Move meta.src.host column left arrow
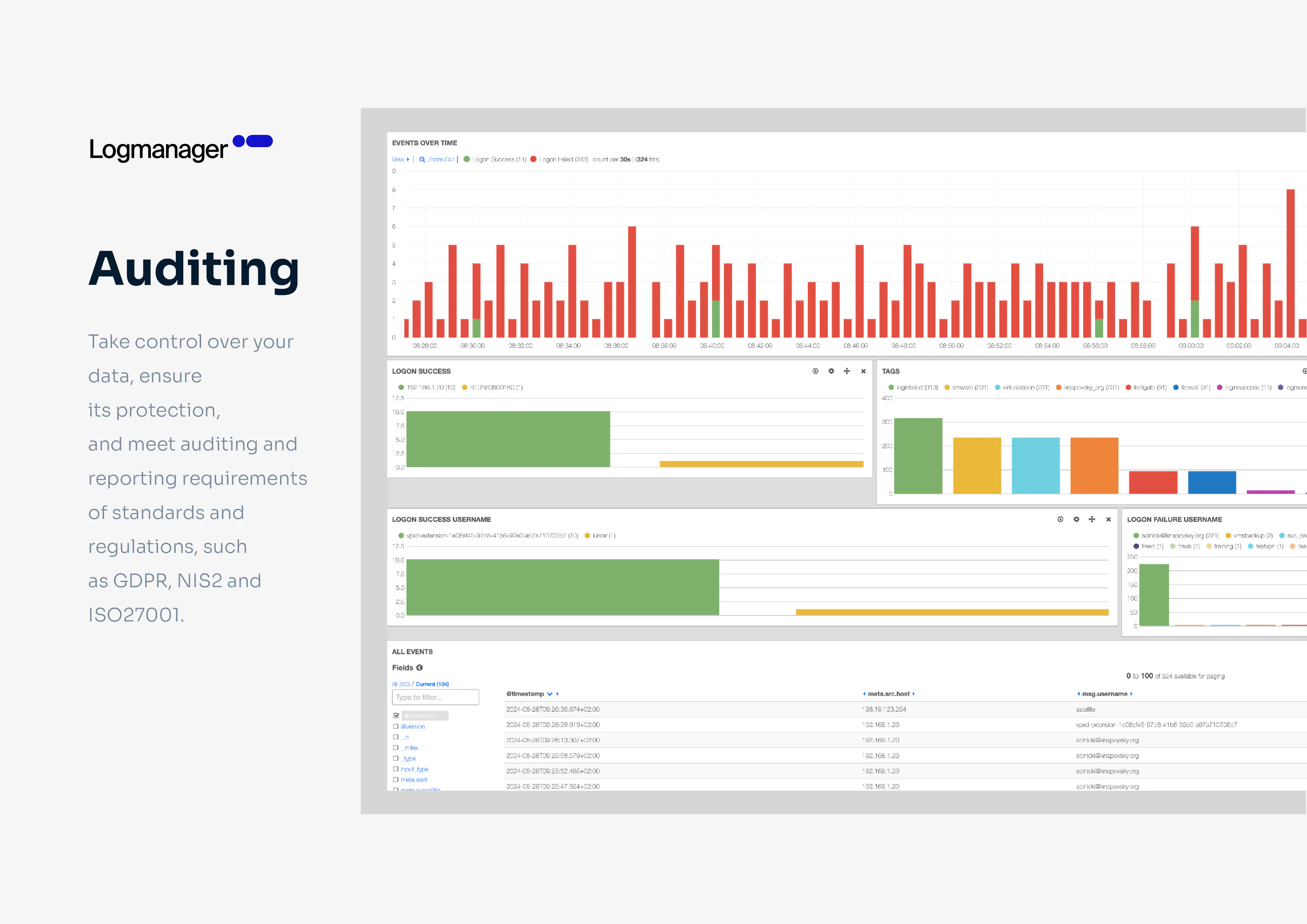 tap(864, 694)
